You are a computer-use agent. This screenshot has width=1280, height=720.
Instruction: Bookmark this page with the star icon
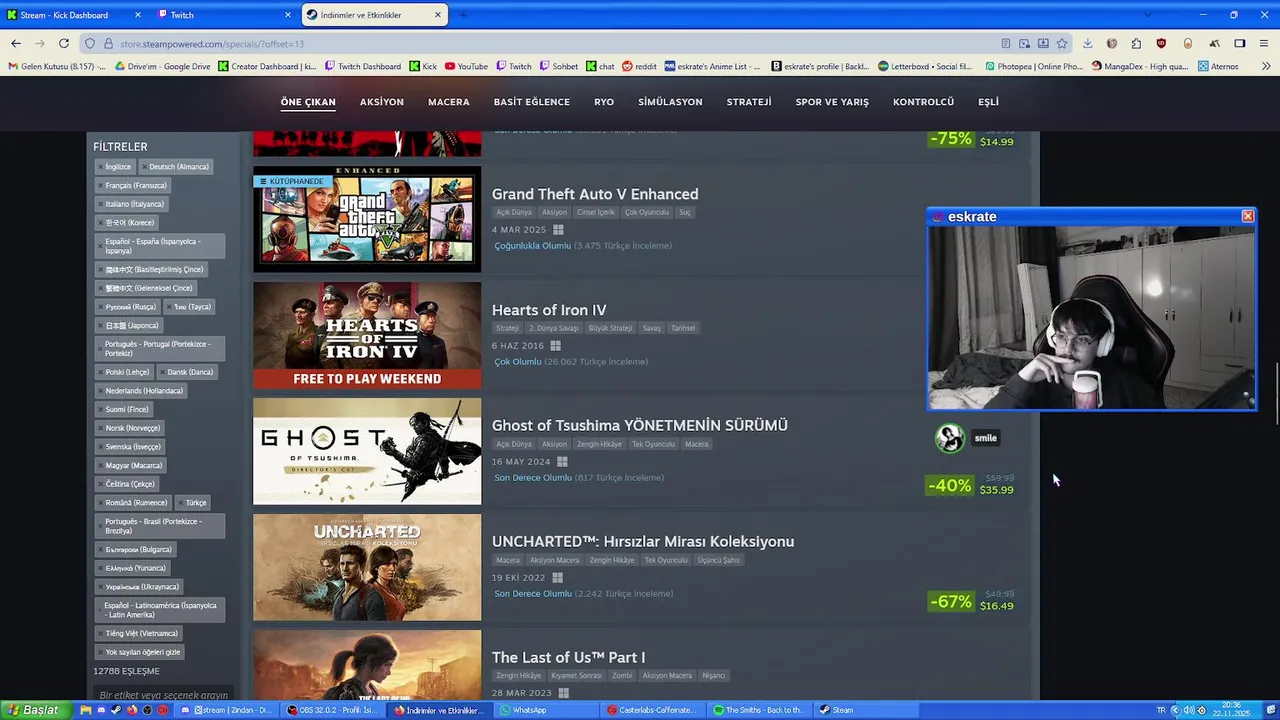pyautogui.click(x=1062, y=43)
